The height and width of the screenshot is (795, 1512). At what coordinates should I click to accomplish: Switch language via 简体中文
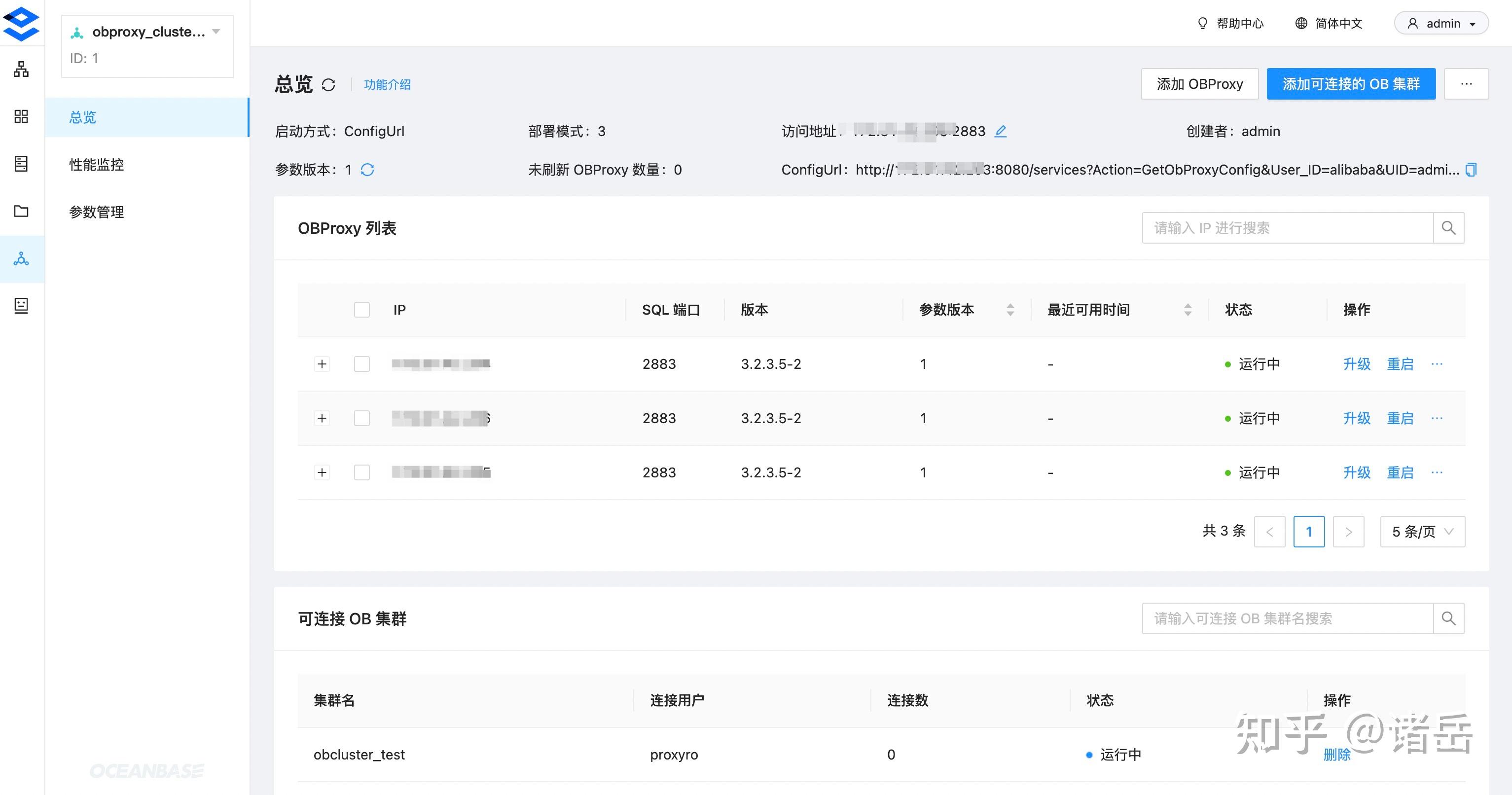click(1329, 24)
